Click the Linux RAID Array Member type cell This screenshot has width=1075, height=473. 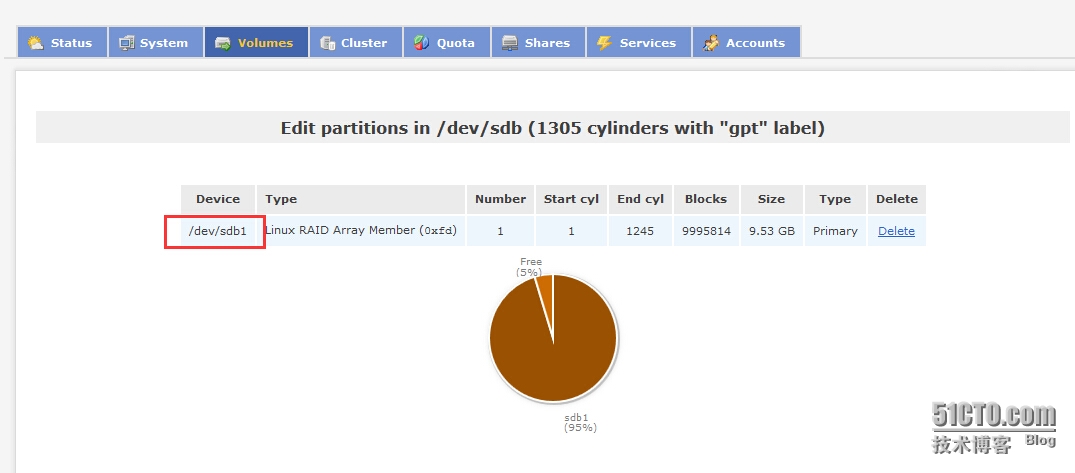point(361,231)
